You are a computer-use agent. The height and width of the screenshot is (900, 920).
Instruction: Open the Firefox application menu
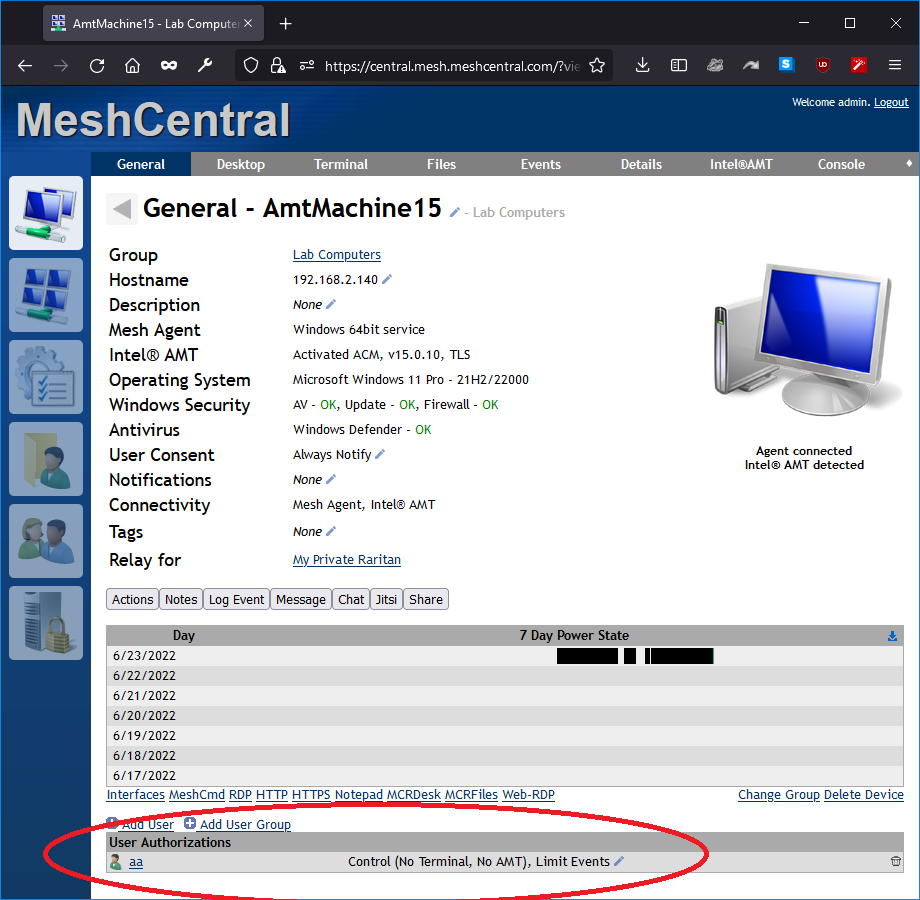coord(895,65)
